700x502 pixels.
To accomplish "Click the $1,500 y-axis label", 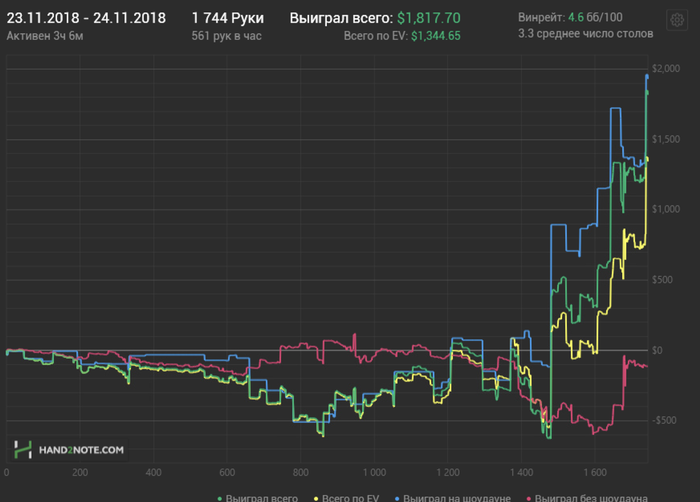I will click(x=666, y=139).
